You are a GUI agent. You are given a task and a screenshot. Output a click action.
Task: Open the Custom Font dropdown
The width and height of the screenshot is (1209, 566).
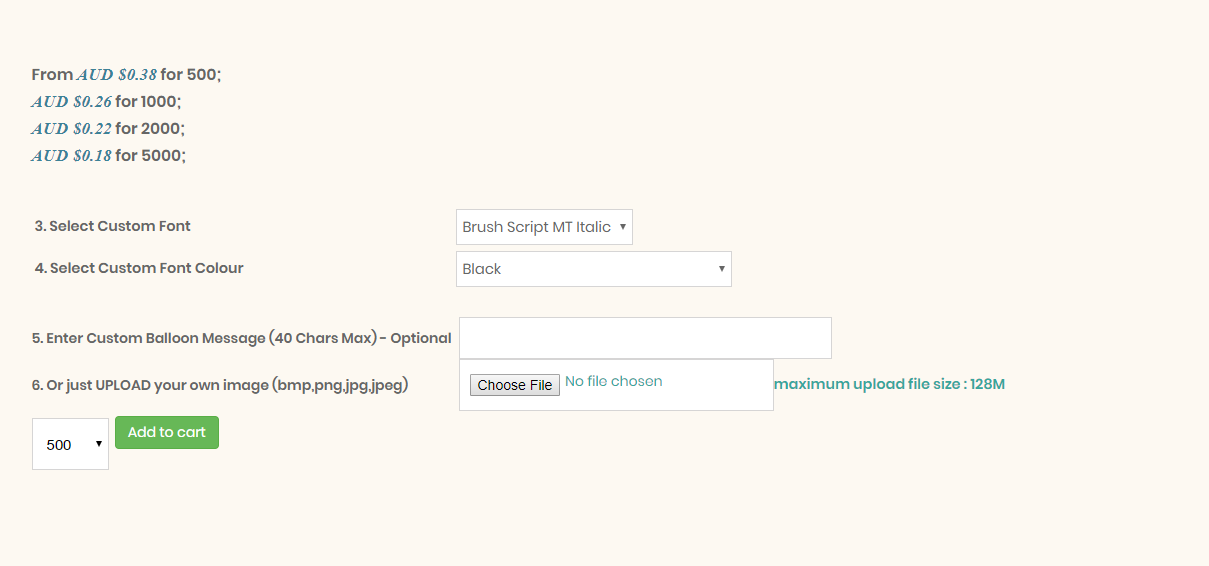tap(544, 227)
